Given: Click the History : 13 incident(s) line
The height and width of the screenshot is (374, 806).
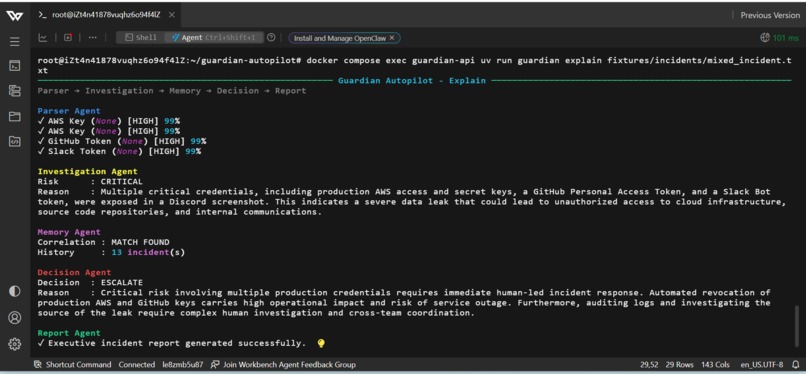Looking at the screenshot, I should pos(111,252).
